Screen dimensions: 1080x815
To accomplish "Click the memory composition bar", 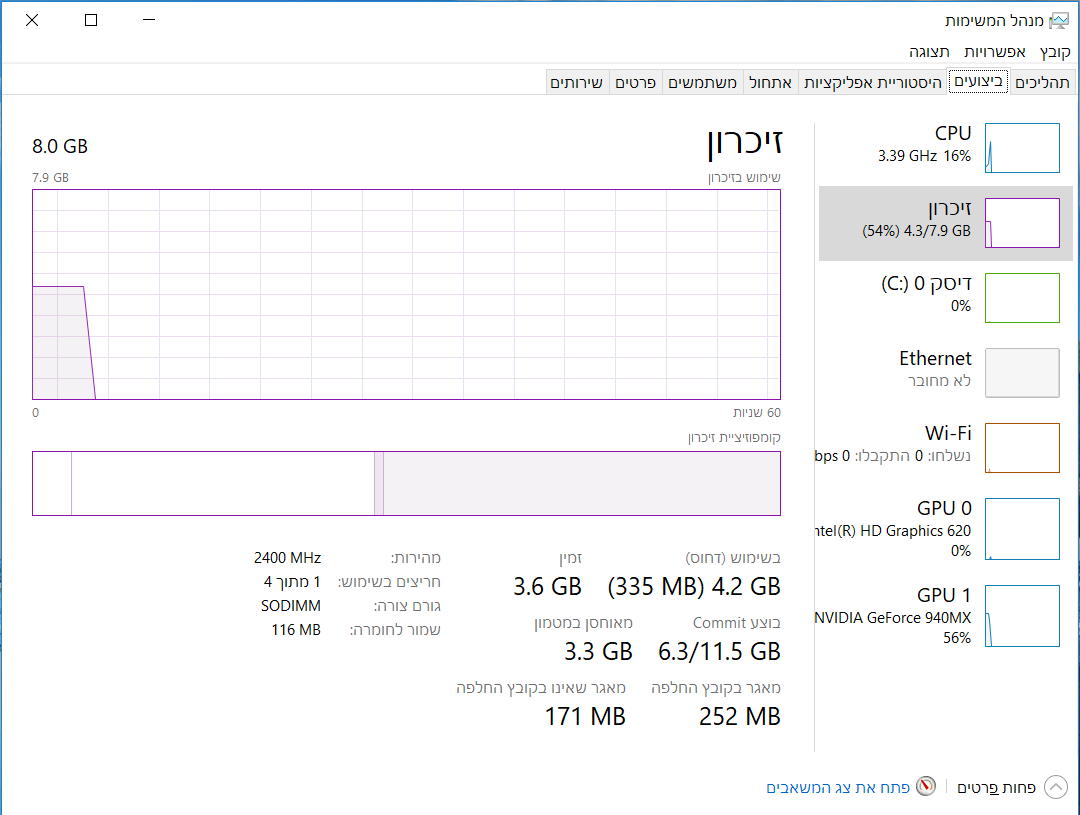I will pos(406,484).
